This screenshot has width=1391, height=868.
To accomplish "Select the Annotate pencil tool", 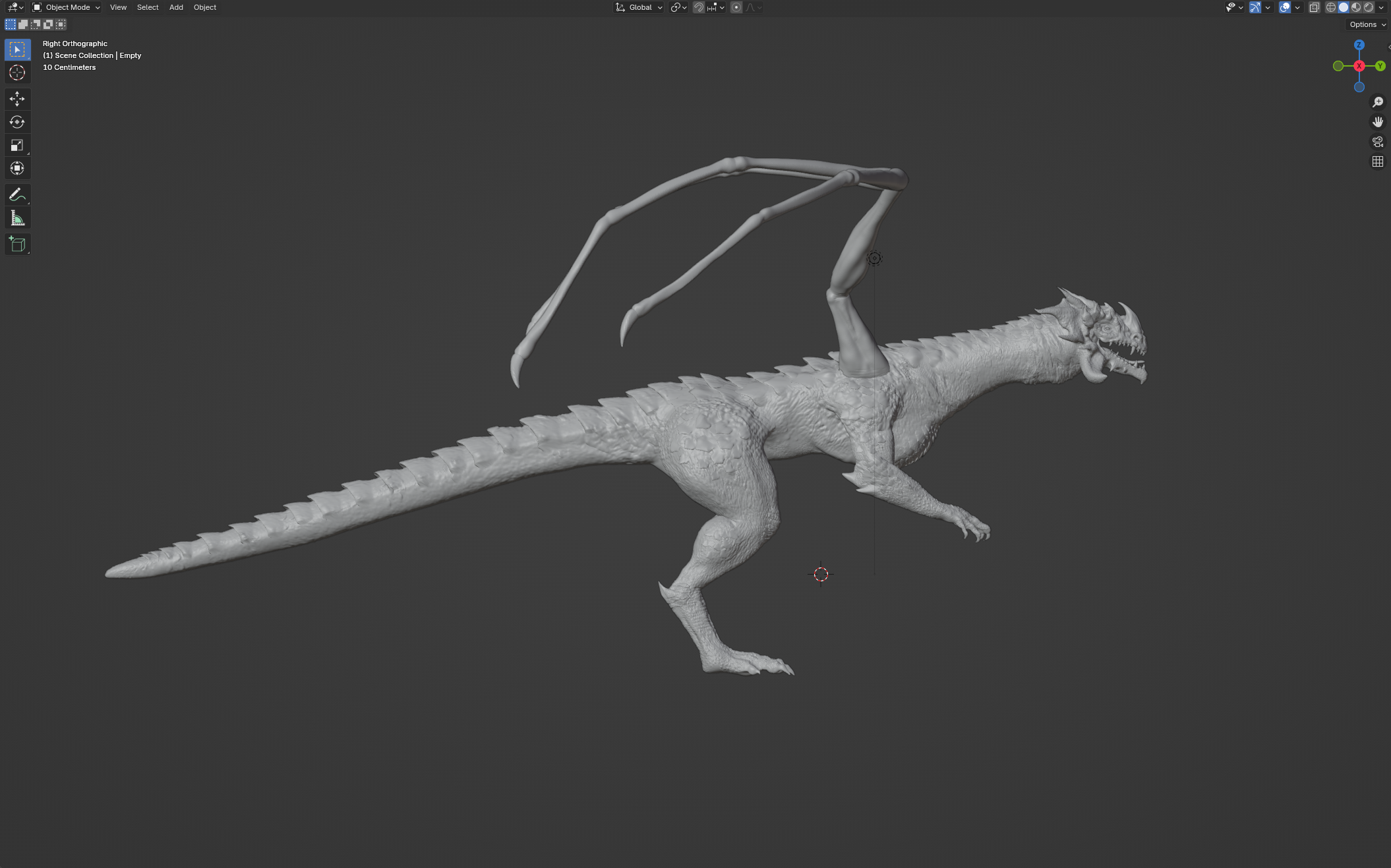I will 17,194.
